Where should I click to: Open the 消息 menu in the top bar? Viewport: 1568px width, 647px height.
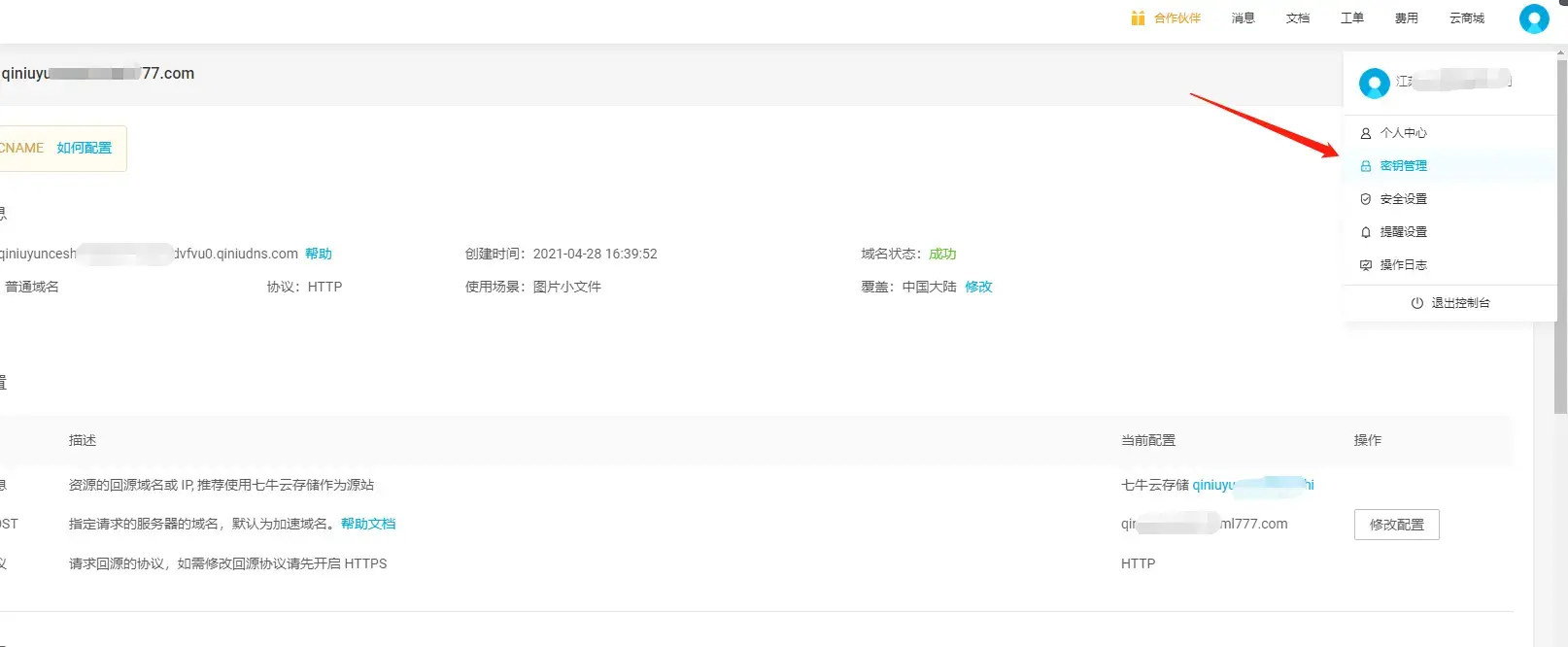(1243, 18)
